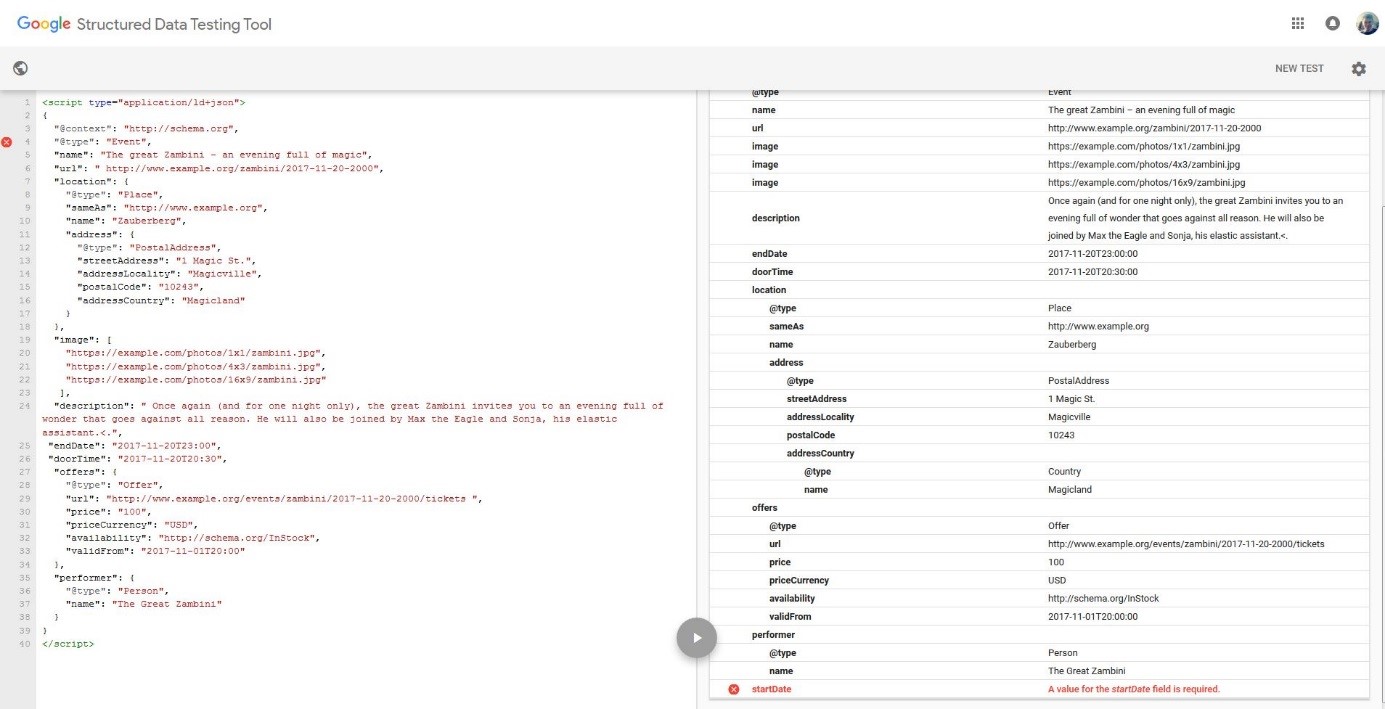
Task: Click code line "validFrom" in editor
Action: [155, 550]
